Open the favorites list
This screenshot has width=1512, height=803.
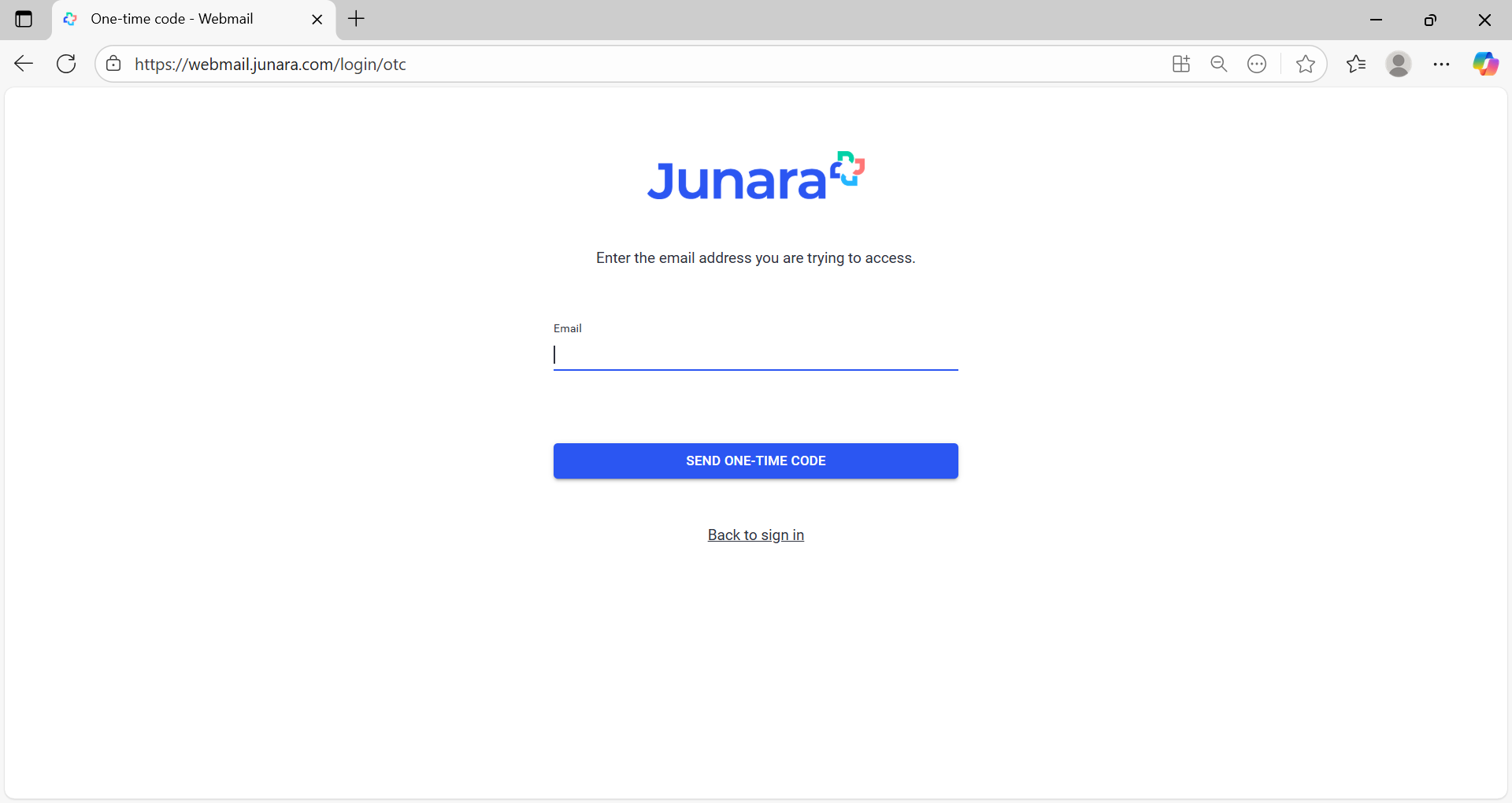tap(1356, 64)
